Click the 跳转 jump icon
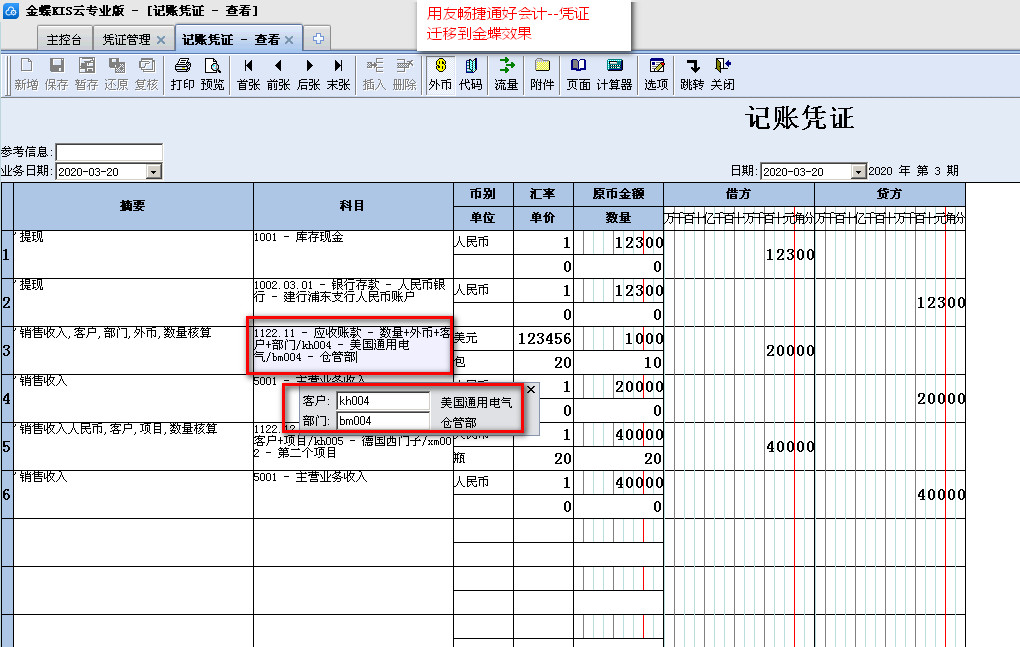This screenshot has height=647, width=1020. [691, 74]
